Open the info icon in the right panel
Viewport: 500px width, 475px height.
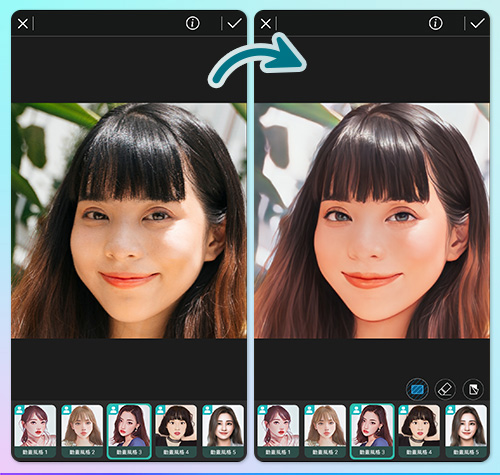[x=436, y=23]
